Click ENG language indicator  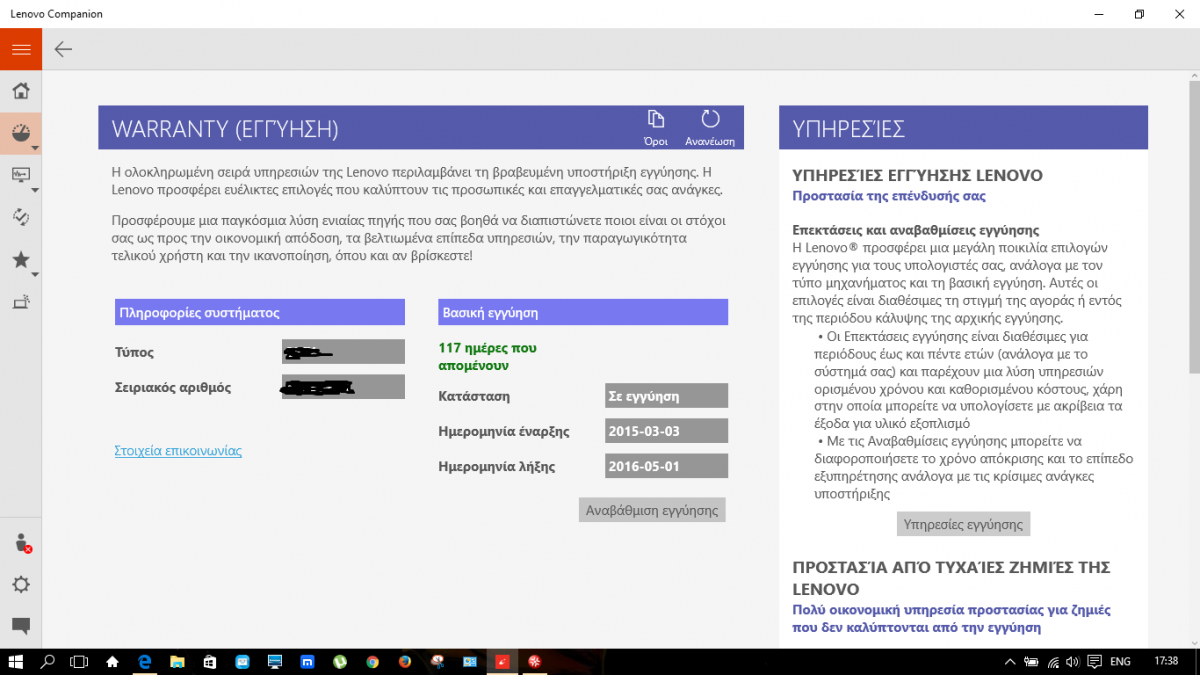tap(1120, 661)
